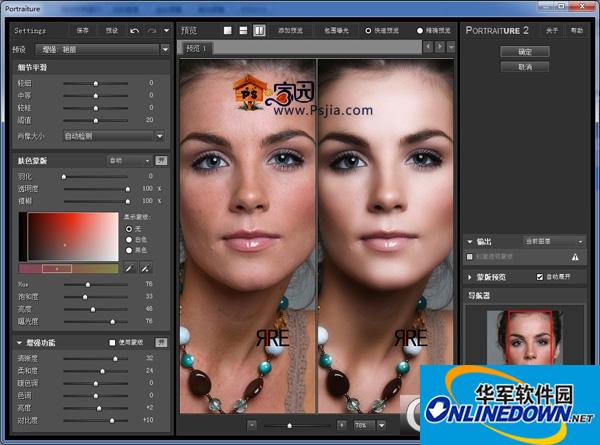Click the undo arrow icon in Settings
Screen dimensions: 600x445
point(135,31)
